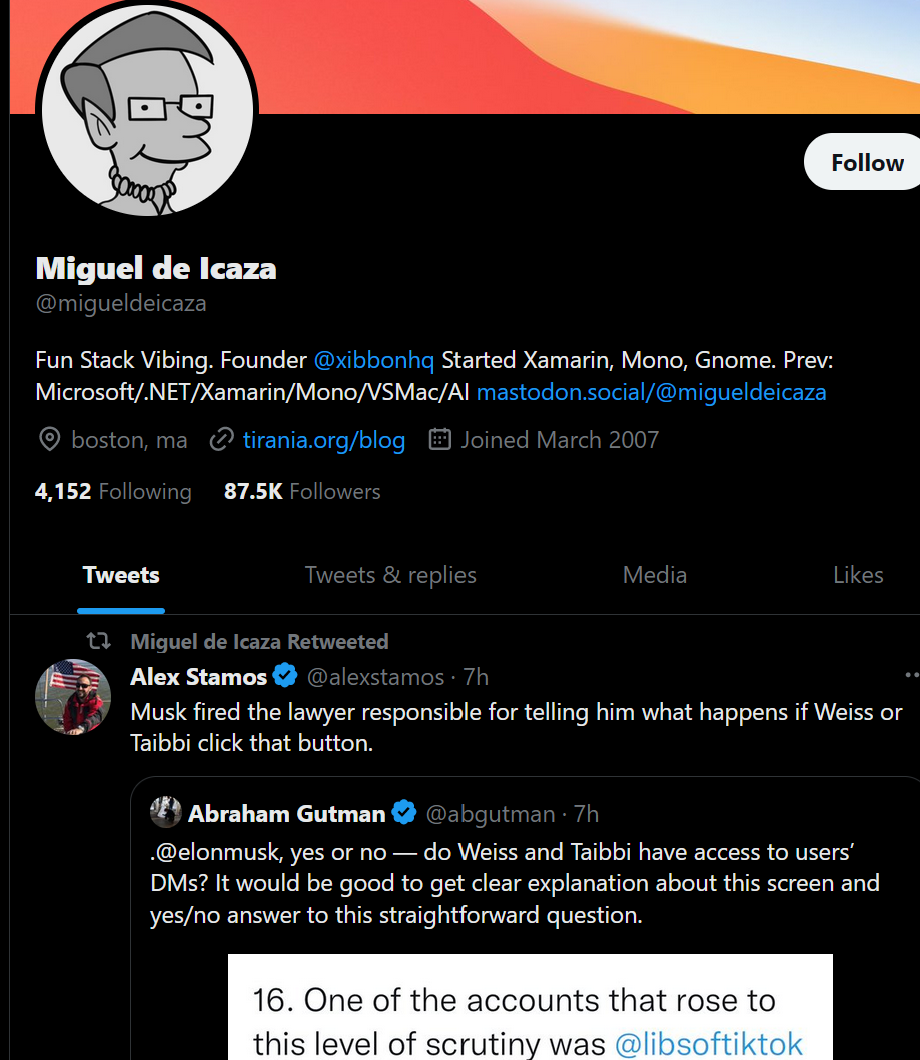Screen dimensions: 920x1060
Task: Click the retweet icon above Alex Stamos tweet
Action: coord(98,641)
